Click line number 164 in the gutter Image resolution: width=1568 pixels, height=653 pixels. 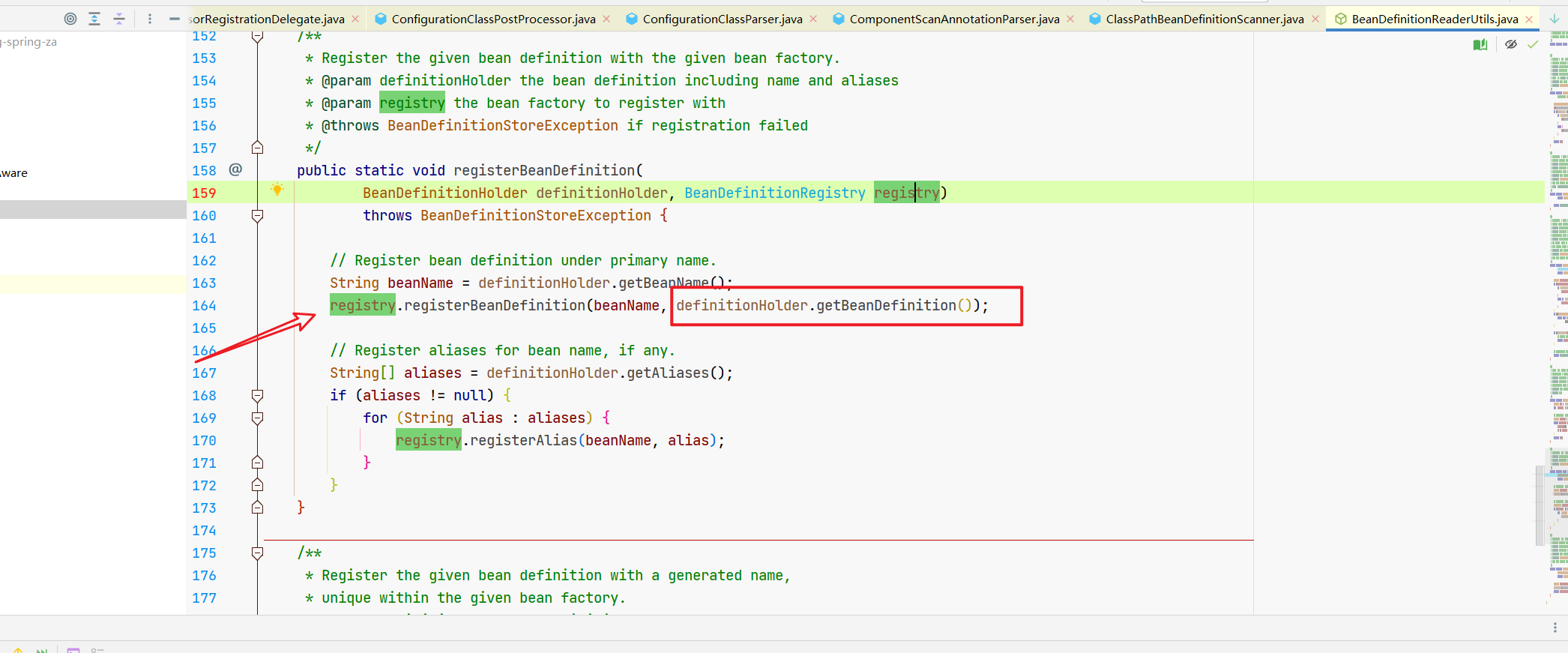point(204,305)
